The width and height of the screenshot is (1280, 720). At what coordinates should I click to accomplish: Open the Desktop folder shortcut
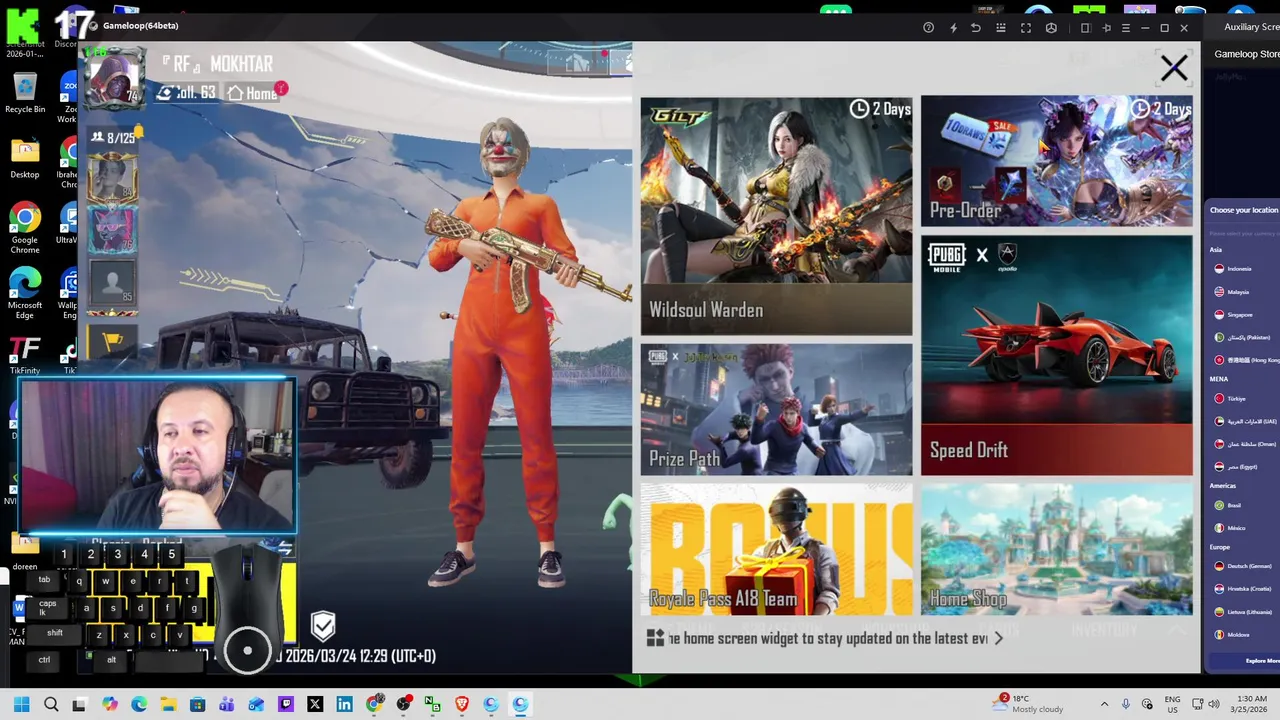25,158
